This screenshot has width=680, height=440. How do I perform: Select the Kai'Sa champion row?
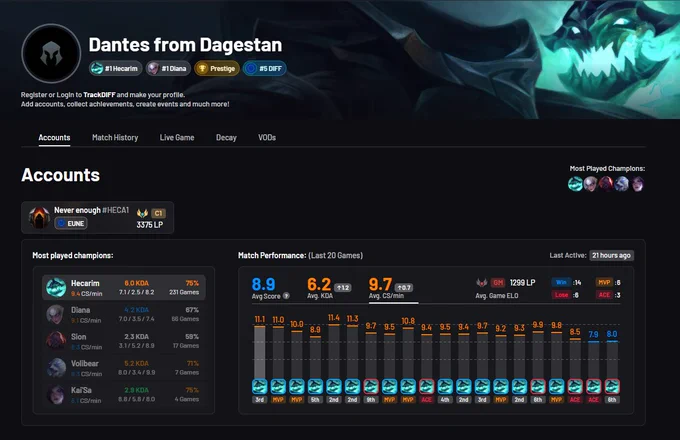(x=124, y=394)
